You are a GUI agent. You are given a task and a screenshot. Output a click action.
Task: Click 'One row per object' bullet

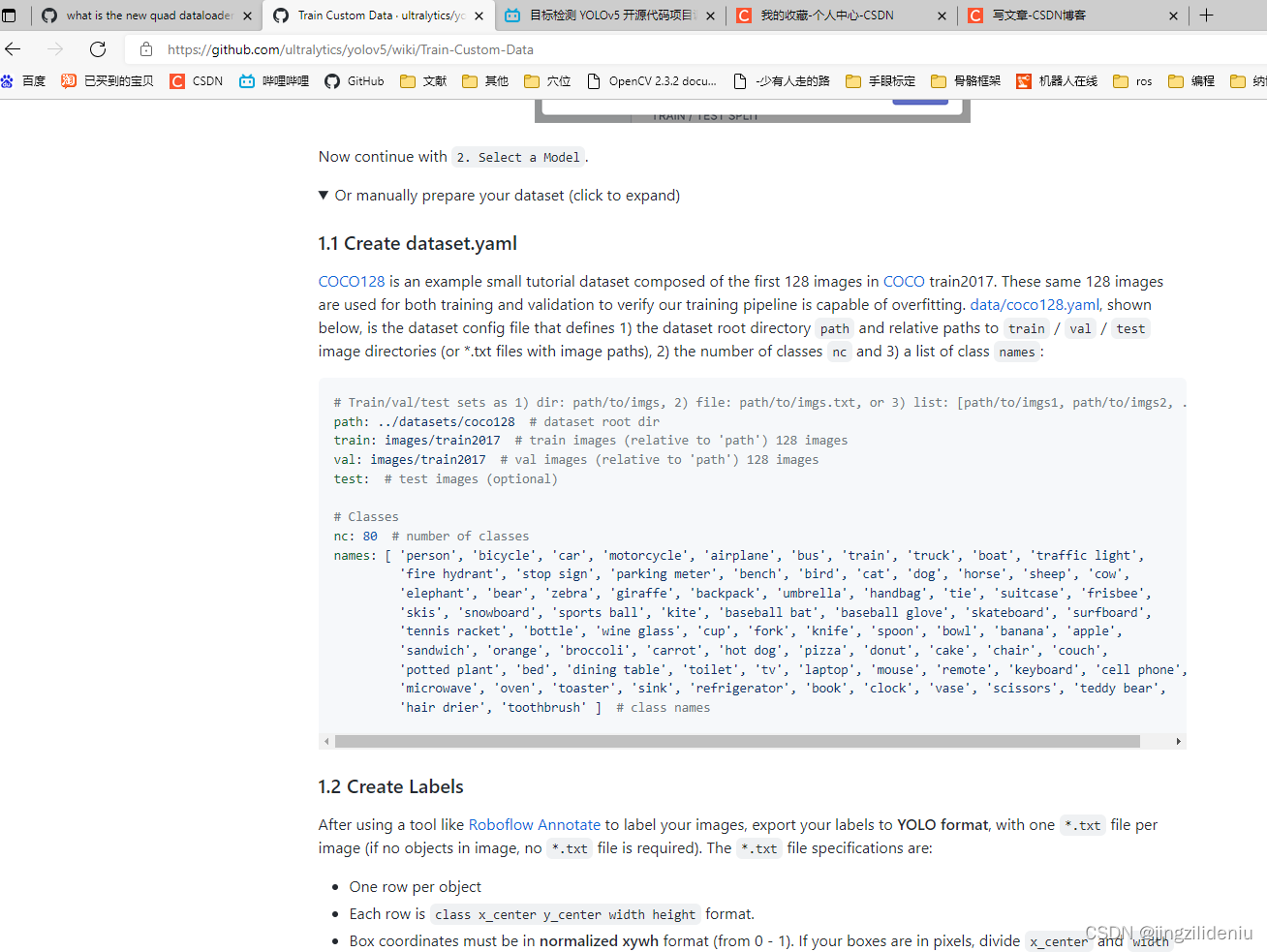pyautogui.click(x=416, y=887)
